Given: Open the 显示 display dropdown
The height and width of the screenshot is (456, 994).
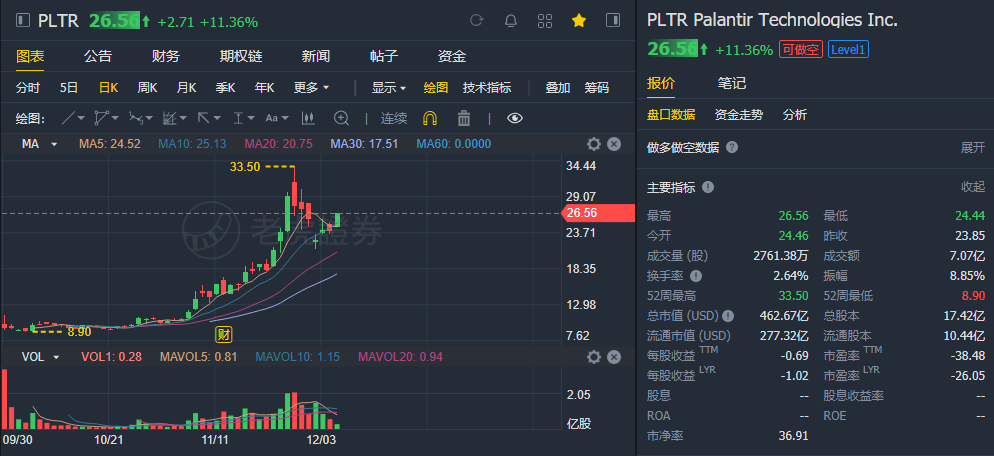Looking at the screenshot, I should click(389, 88).
